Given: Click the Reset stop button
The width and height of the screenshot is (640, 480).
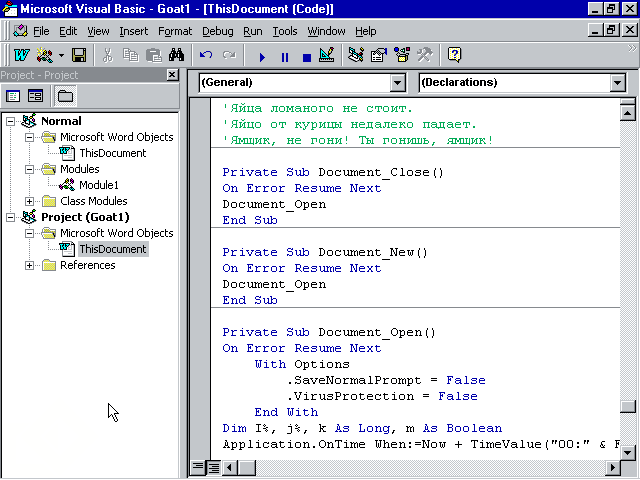Looking at the screenshot, I should 307,56.
